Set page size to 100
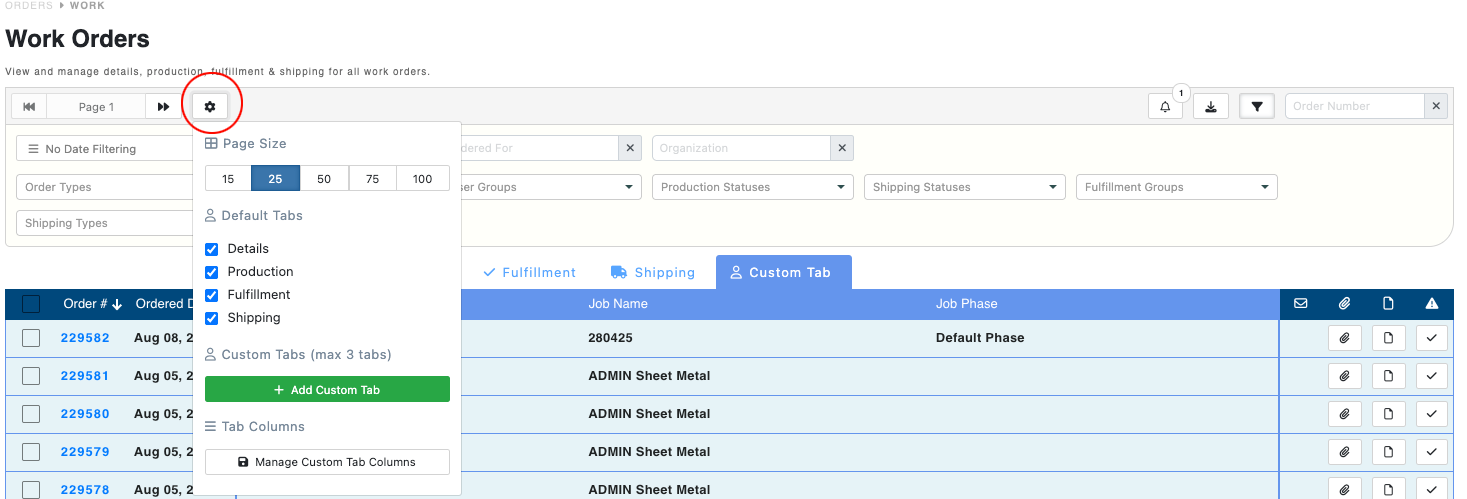The width and height of the screenshot is (1467, 499). tap(423, 179)
